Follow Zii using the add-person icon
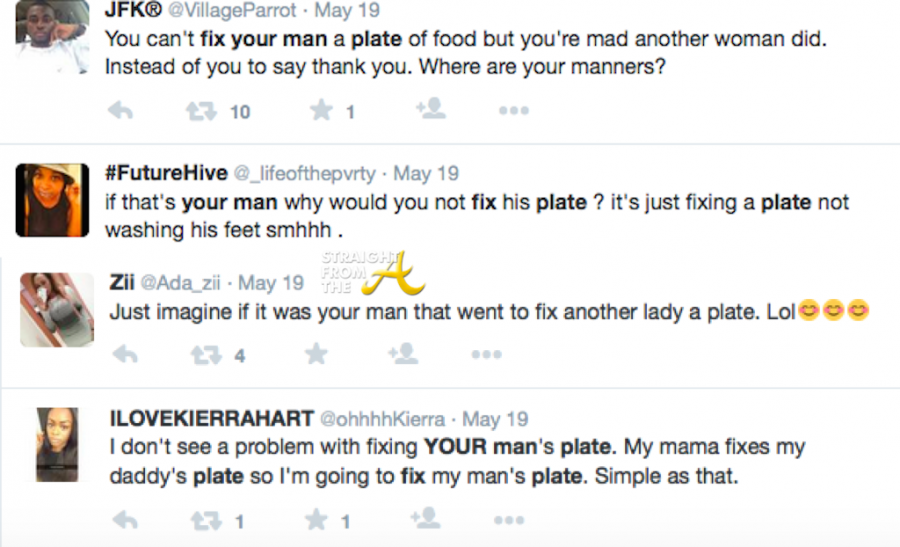Screen dimensions: 900x547 pos(402,353)
